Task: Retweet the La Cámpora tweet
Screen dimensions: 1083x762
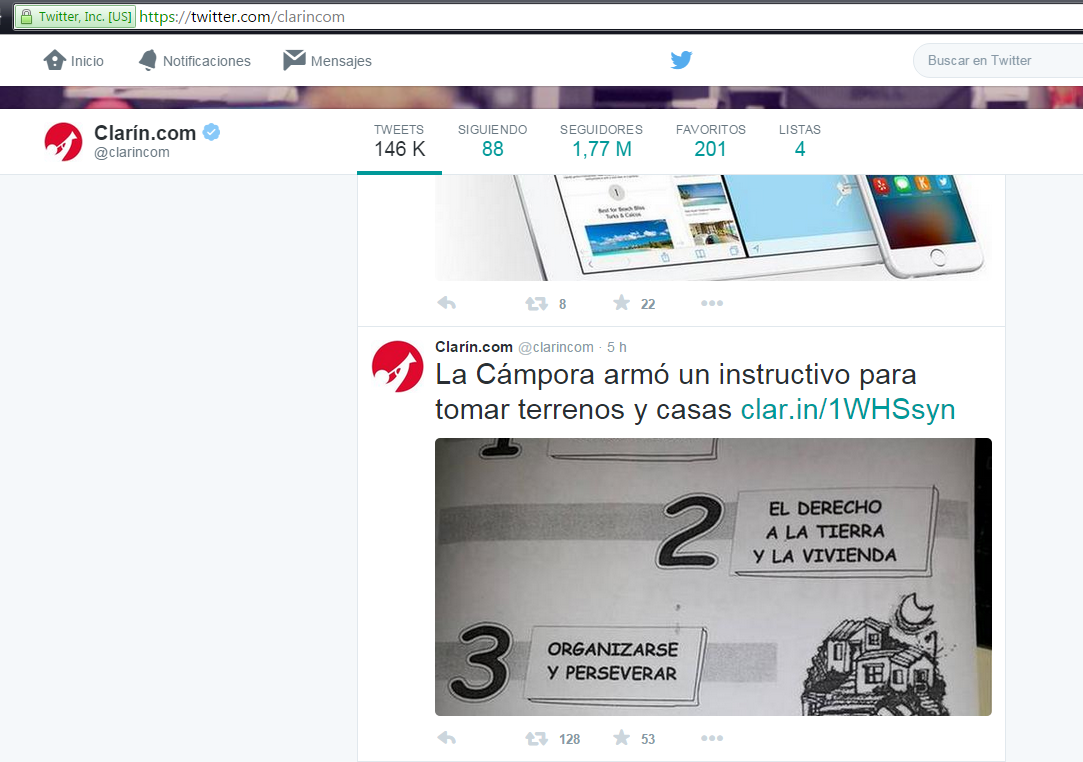Action: (536, 737)
